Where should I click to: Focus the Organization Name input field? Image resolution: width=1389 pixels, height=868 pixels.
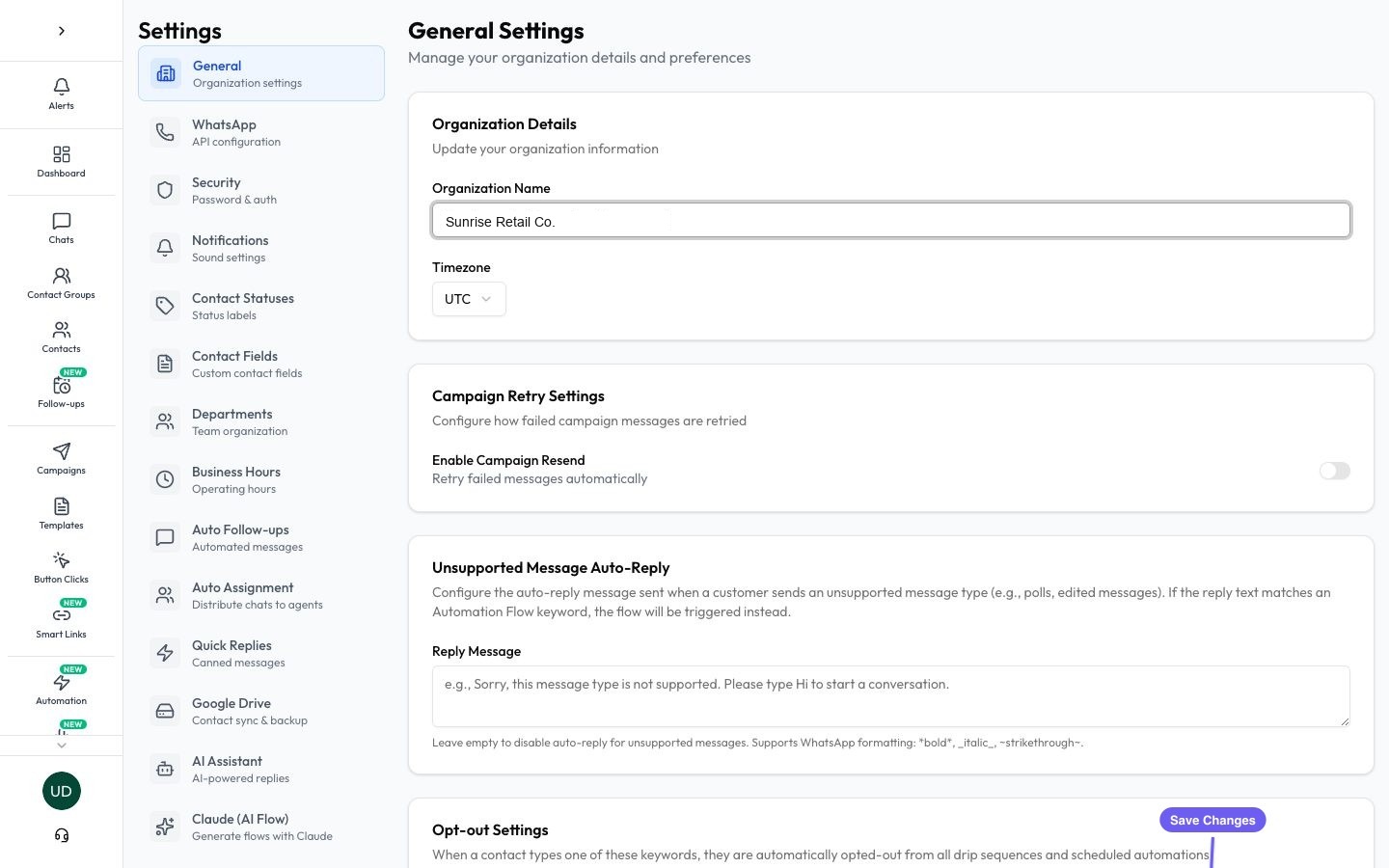tap(891, 221)
